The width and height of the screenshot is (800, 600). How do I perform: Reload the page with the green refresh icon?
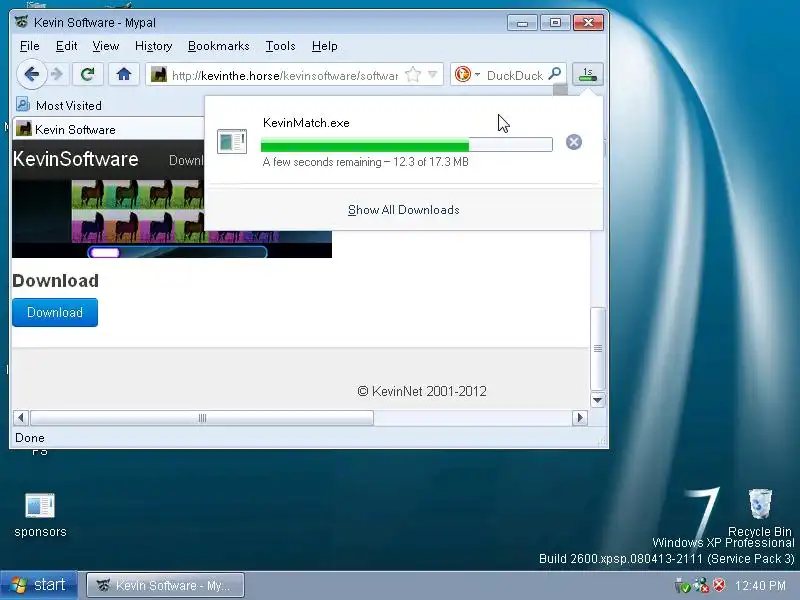[x=87, y=74]
